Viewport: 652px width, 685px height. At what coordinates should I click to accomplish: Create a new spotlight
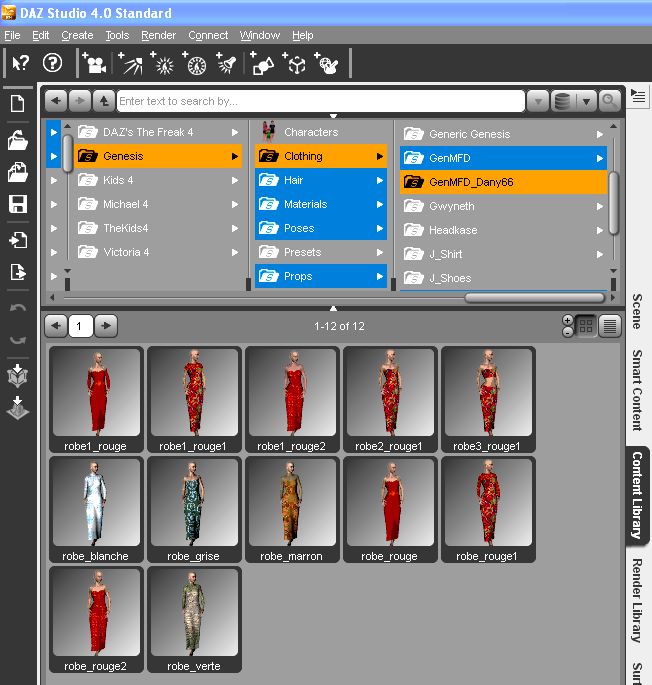point(226,63)
